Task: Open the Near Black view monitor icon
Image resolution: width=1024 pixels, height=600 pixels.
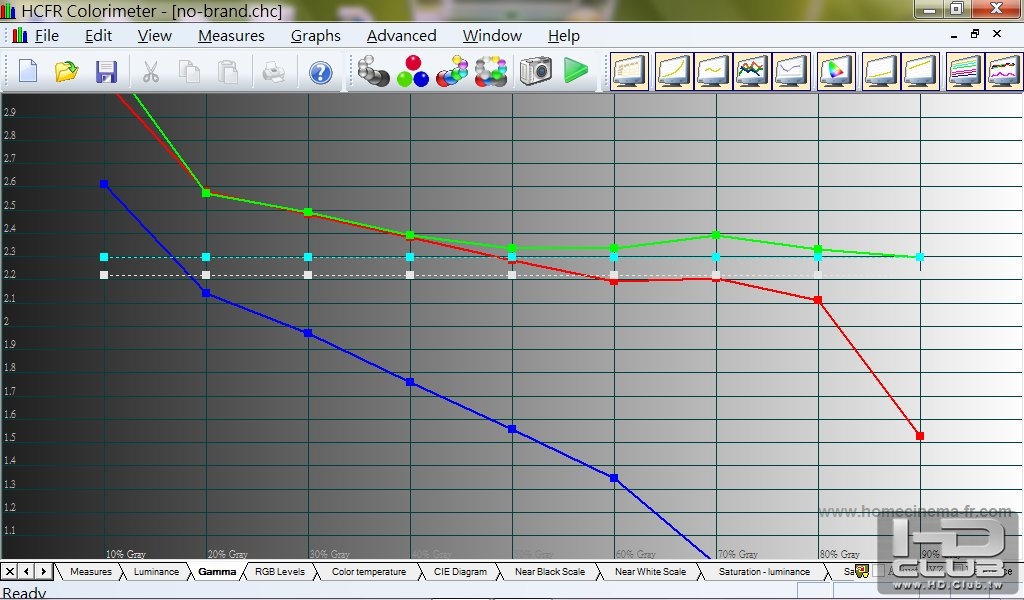Action: 881,71
